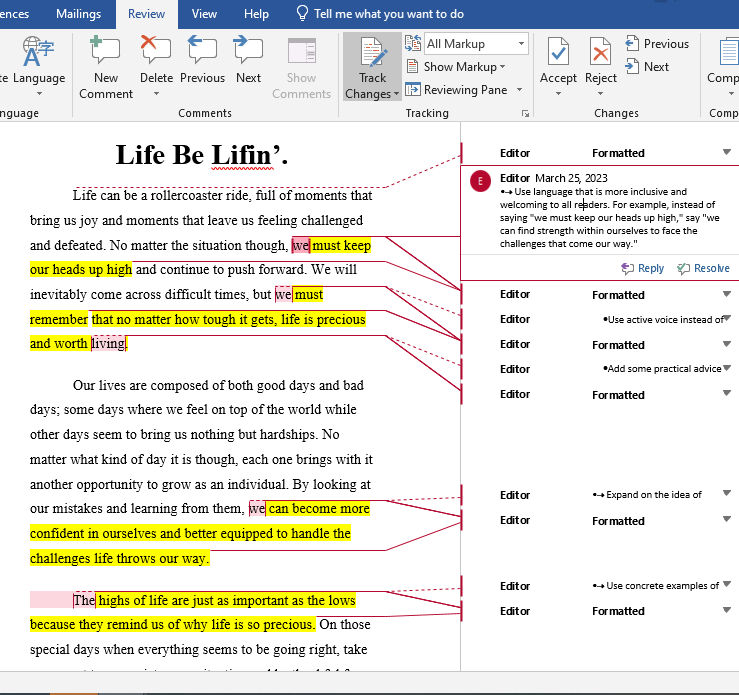
Task: Click the Reject change icon
Action: pyautogui.click(x=600, y=52)
